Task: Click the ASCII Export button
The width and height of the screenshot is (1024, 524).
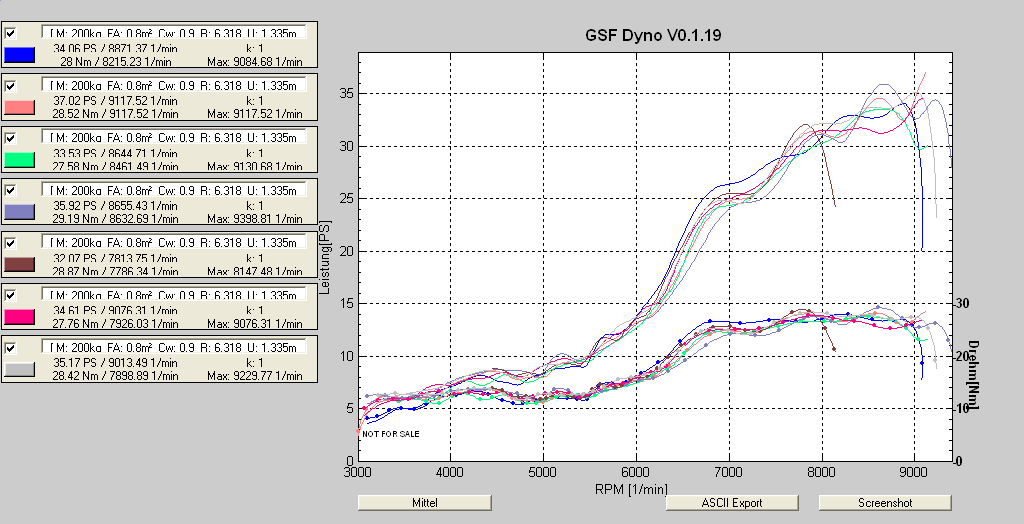Action: [731, 503]
